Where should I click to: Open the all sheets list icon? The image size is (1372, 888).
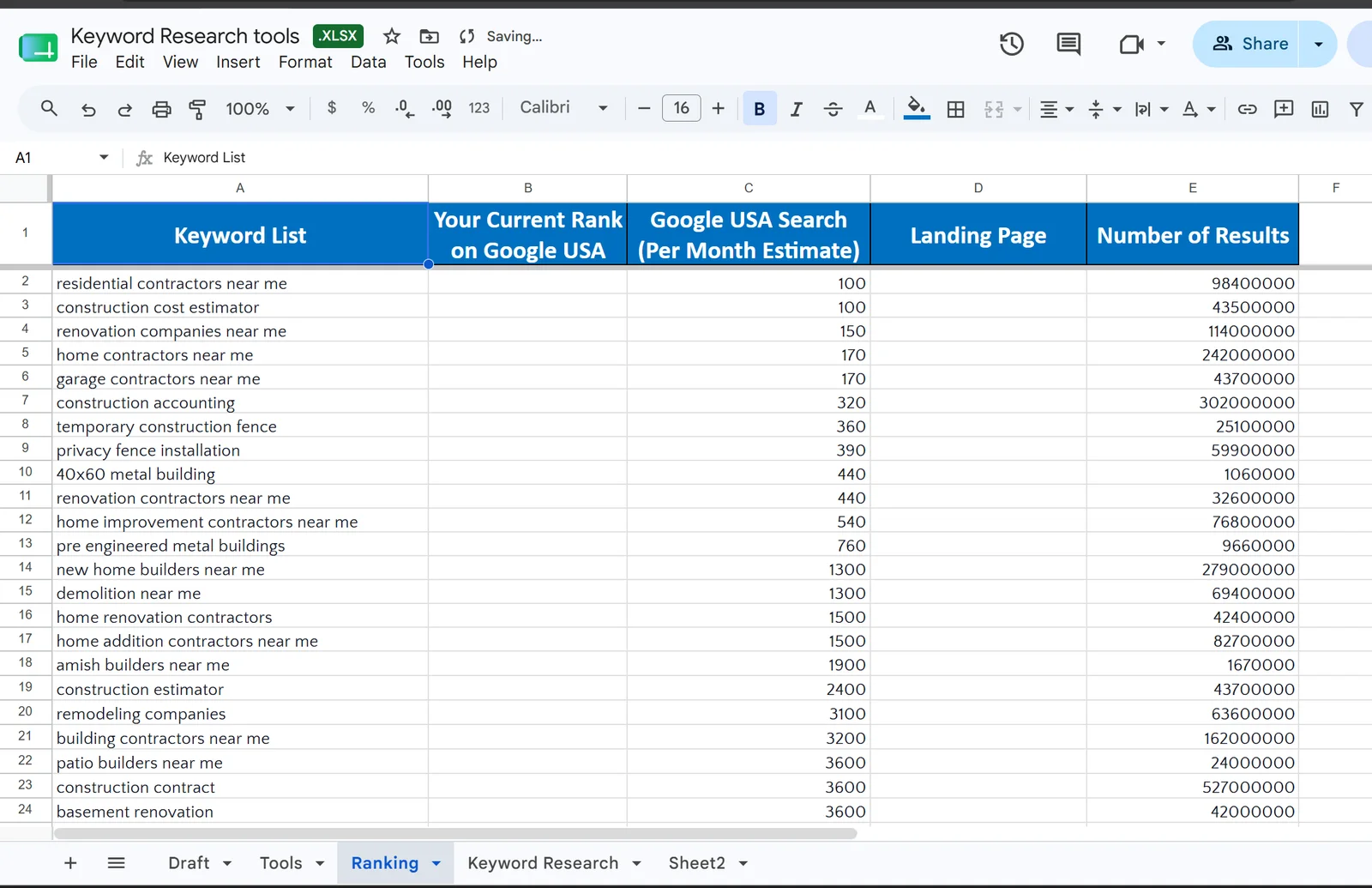point(117,863)
